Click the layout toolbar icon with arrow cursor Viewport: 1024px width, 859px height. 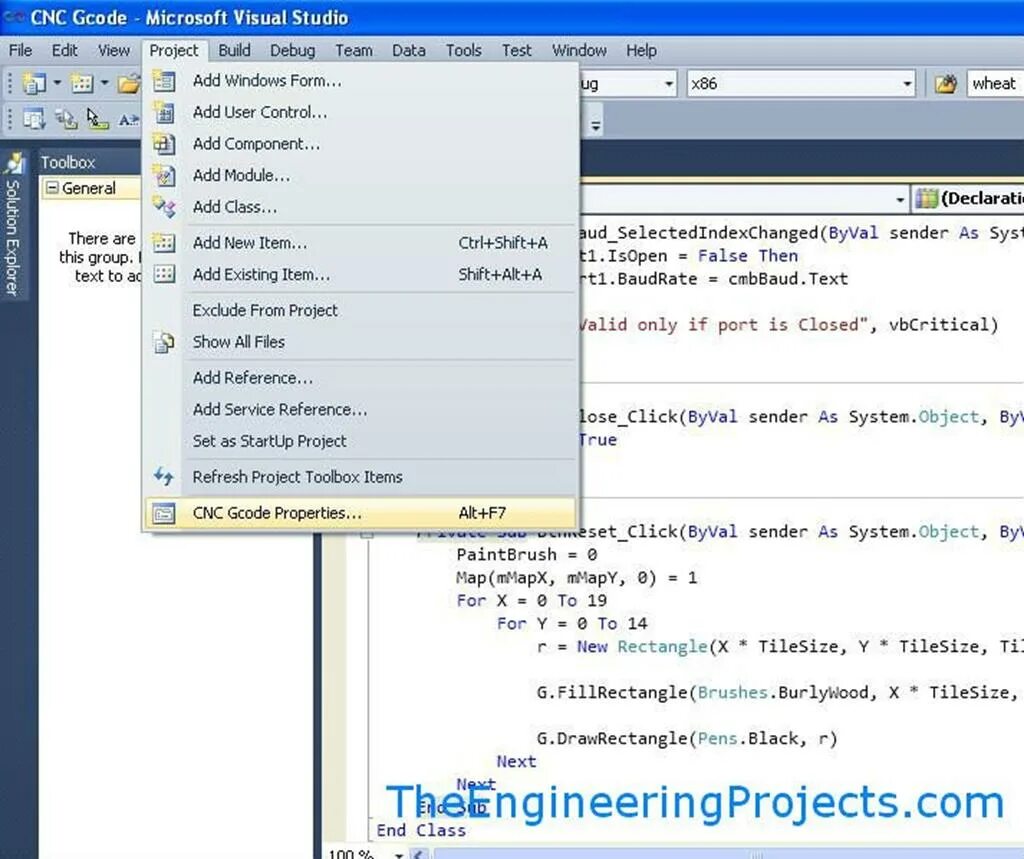pyautogui.click(x=98, y=120)
